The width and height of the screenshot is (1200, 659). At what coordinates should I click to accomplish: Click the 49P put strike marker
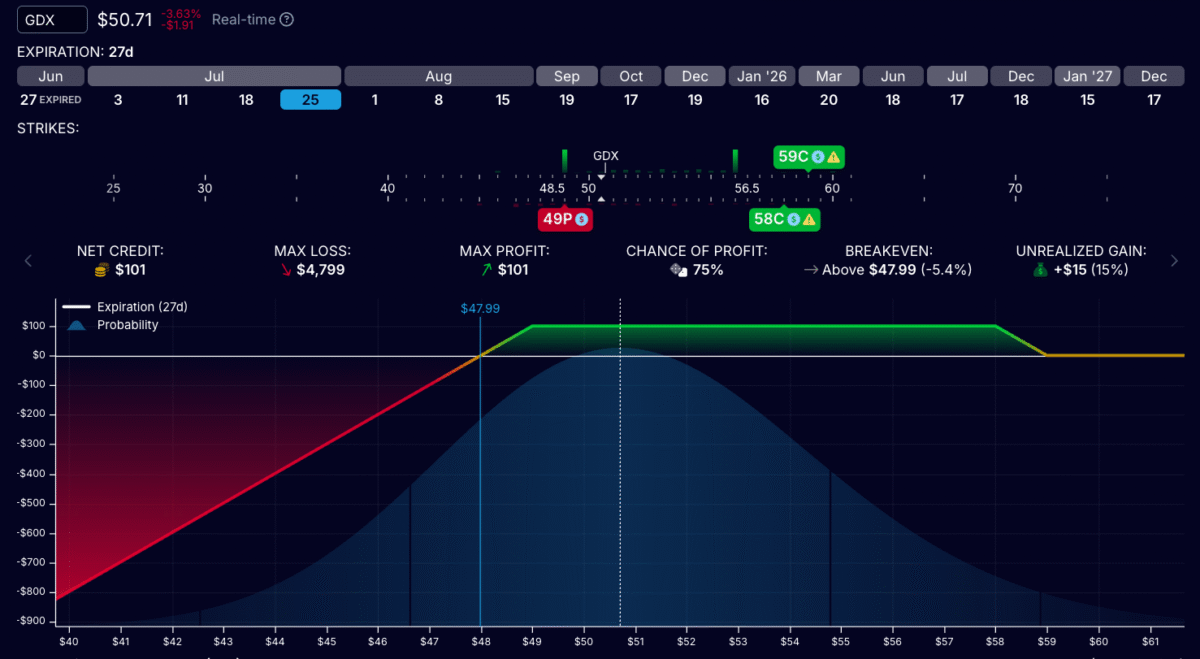[556, 219]
